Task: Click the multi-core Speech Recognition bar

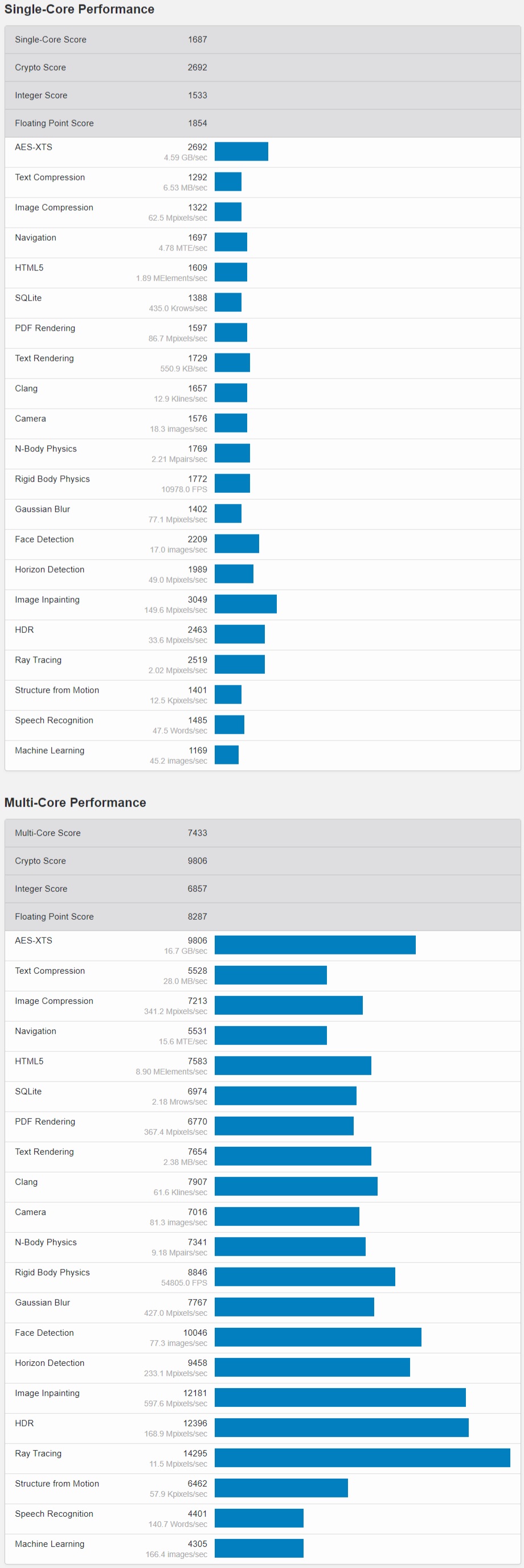Action: [x=259, y=1518]
